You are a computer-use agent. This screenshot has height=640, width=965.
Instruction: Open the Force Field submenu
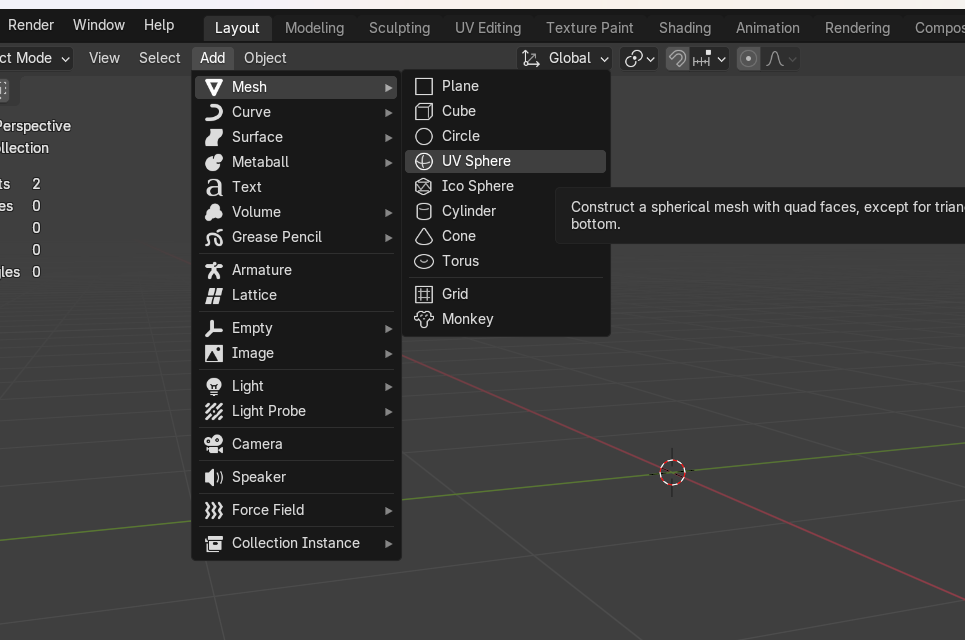(296, 510)
